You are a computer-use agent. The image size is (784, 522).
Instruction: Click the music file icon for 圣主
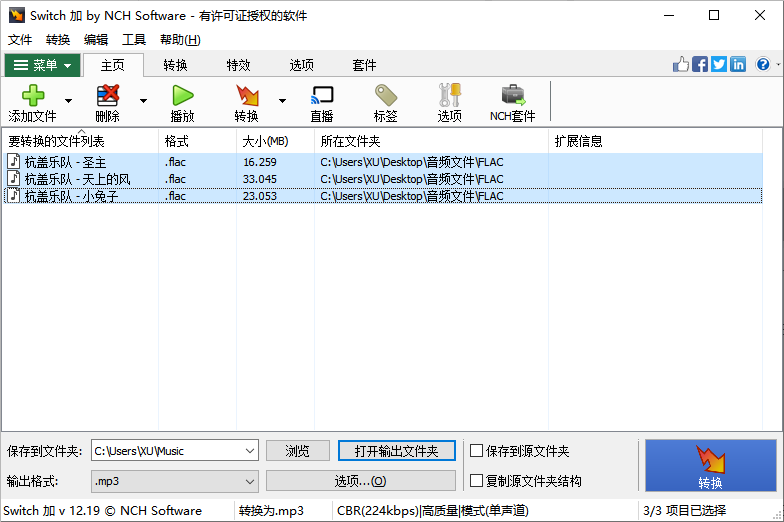click(14, 162)
